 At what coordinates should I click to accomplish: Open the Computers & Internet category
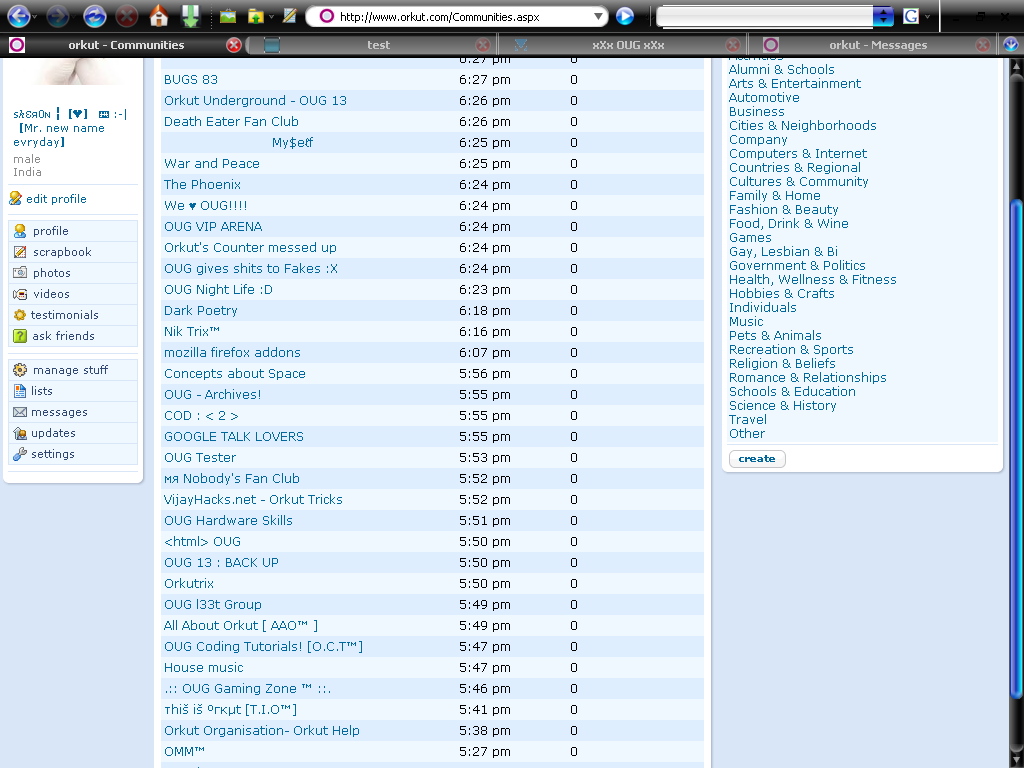tap(797, 153)
